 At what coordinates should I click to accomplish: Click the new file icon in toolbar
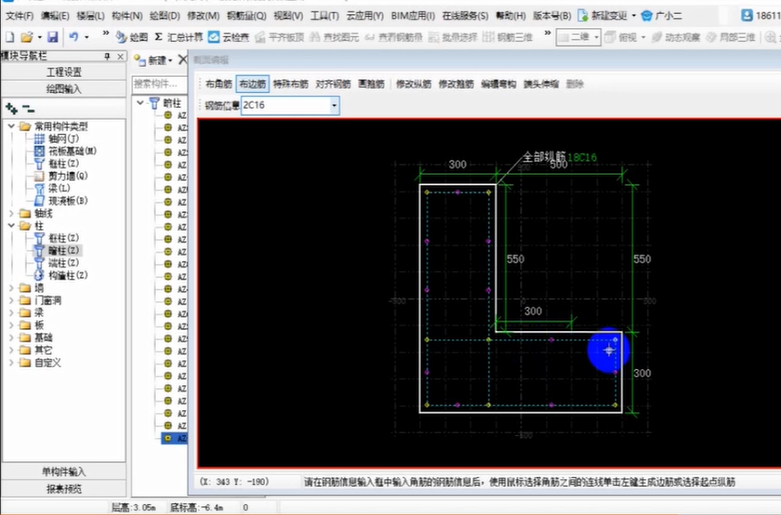pyautogui.click(x=10, y=37)
